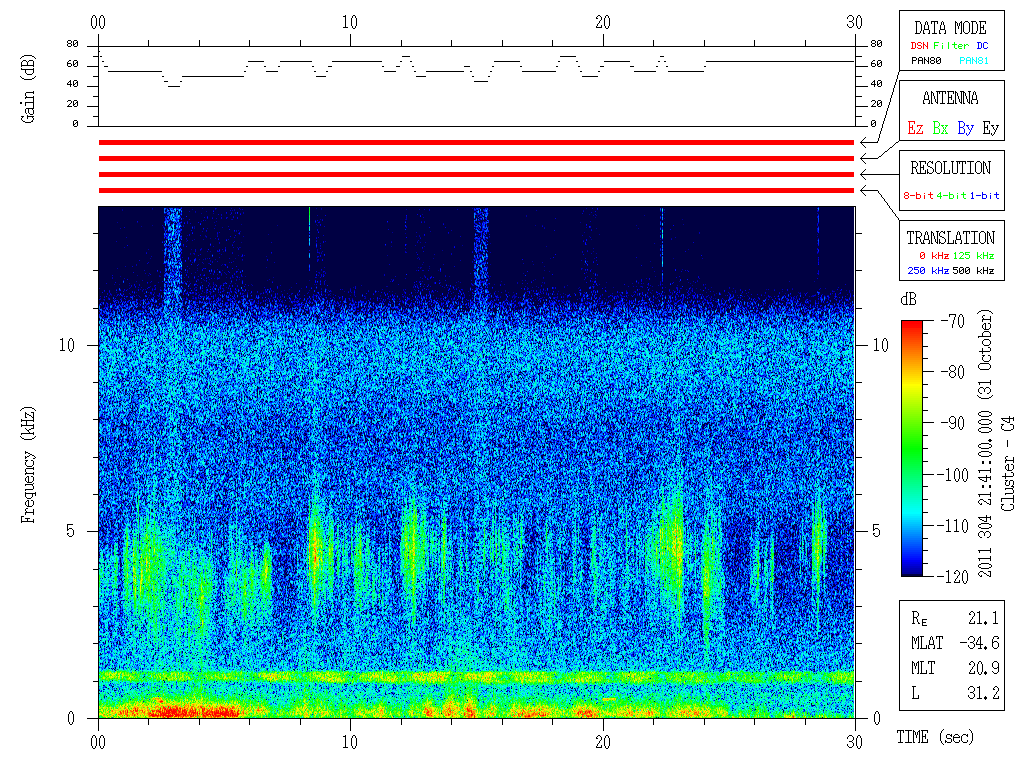Click the red top of the dB color bar
1024x768 pixels.
click(x=912, y=325)
